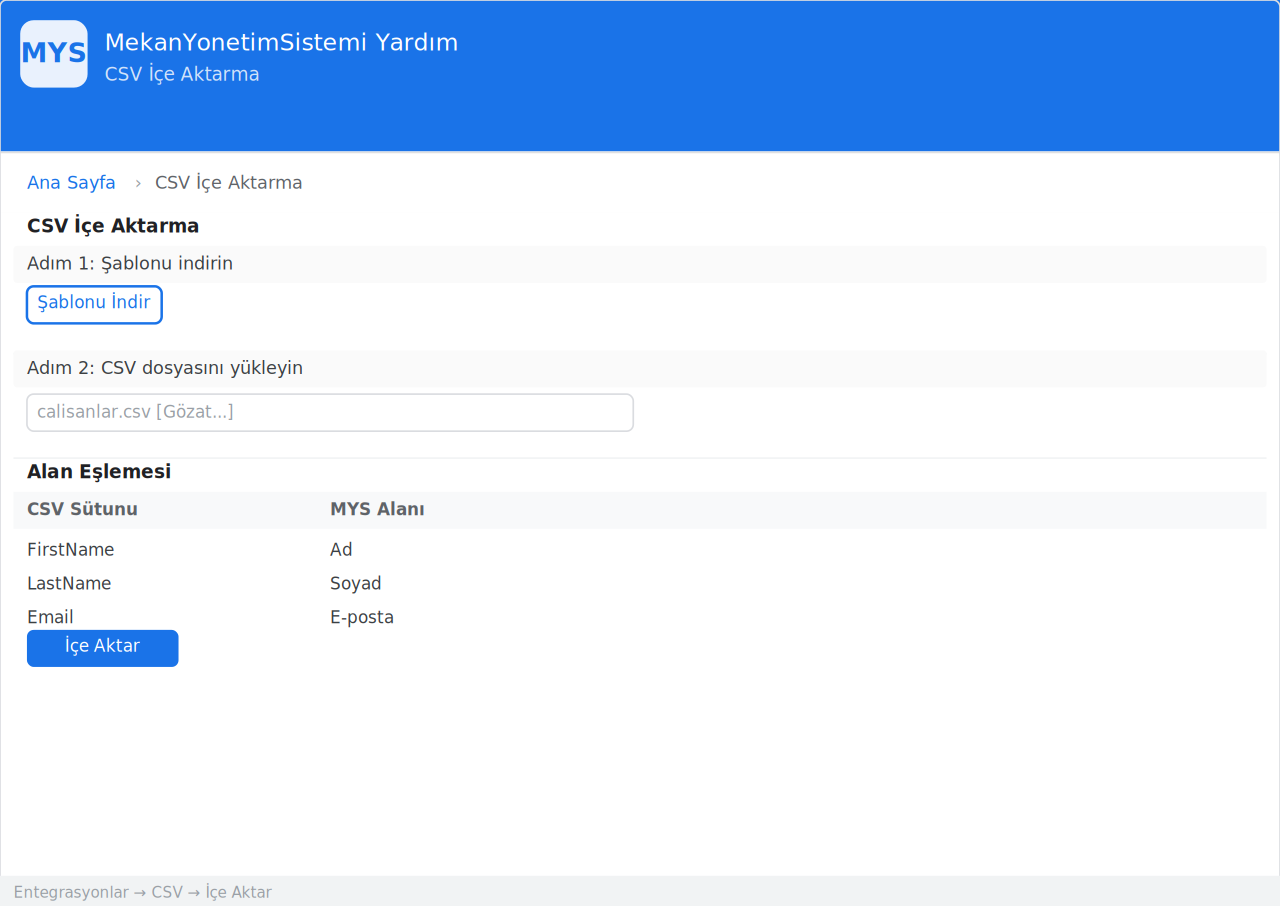This screenshot has width=1280, height=906.
Task: Click the CSV Sütunu column header
Action: [x=82, y=510]
